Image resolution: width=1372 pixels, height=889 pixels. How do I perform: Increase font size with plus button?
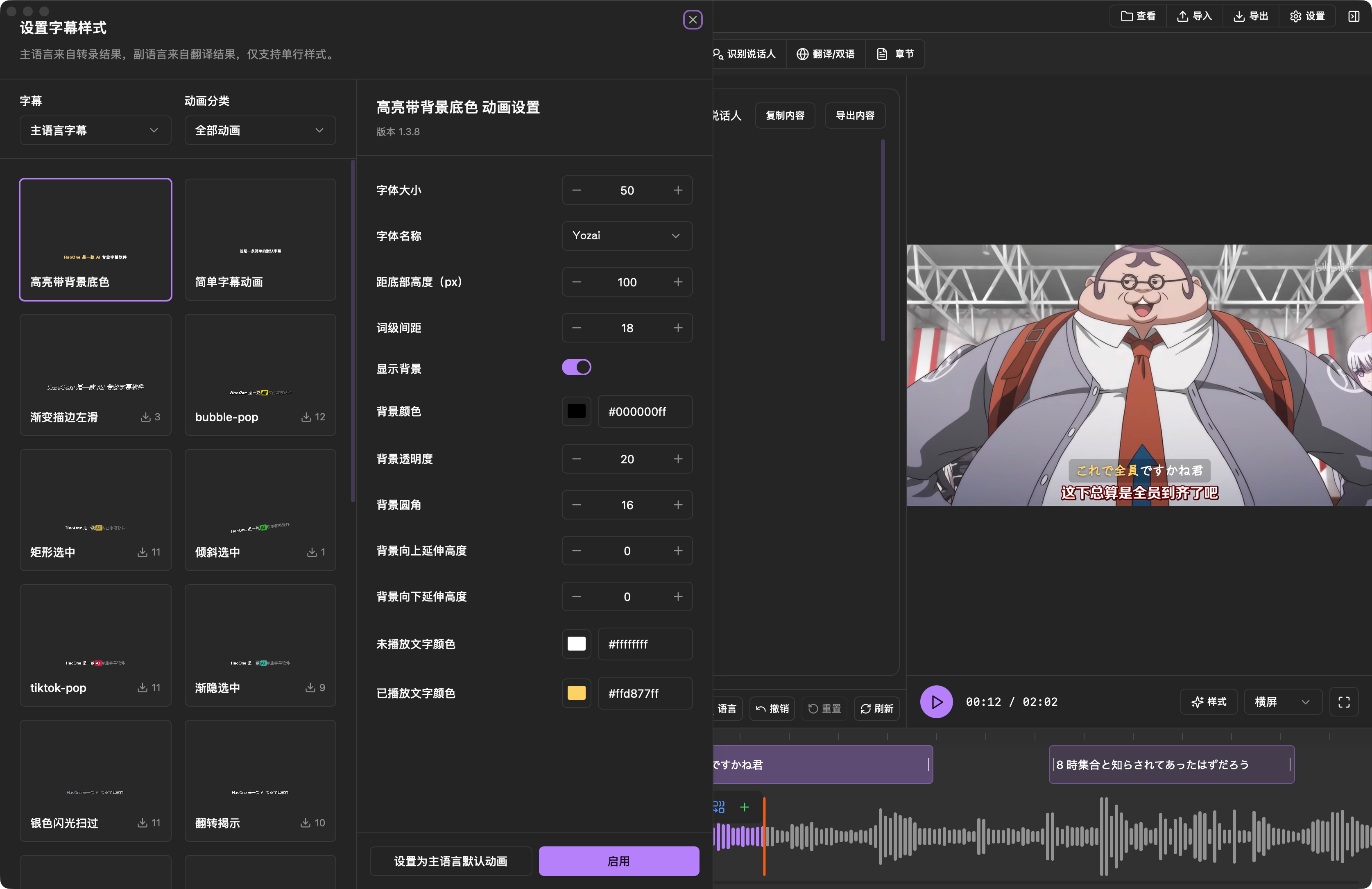[x=678, y=190]
